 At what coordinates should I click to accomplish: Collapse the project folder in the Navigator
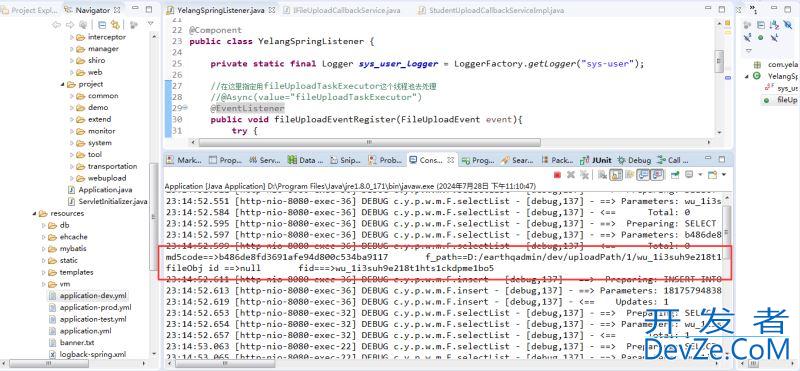point(62,84)
